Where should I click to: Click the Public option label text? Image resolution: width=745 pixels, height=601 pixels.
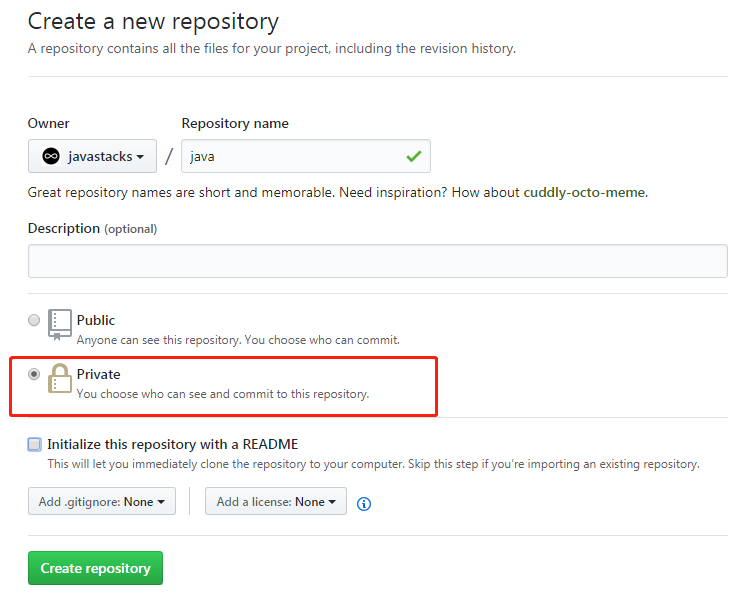click(x=96, y=320)
